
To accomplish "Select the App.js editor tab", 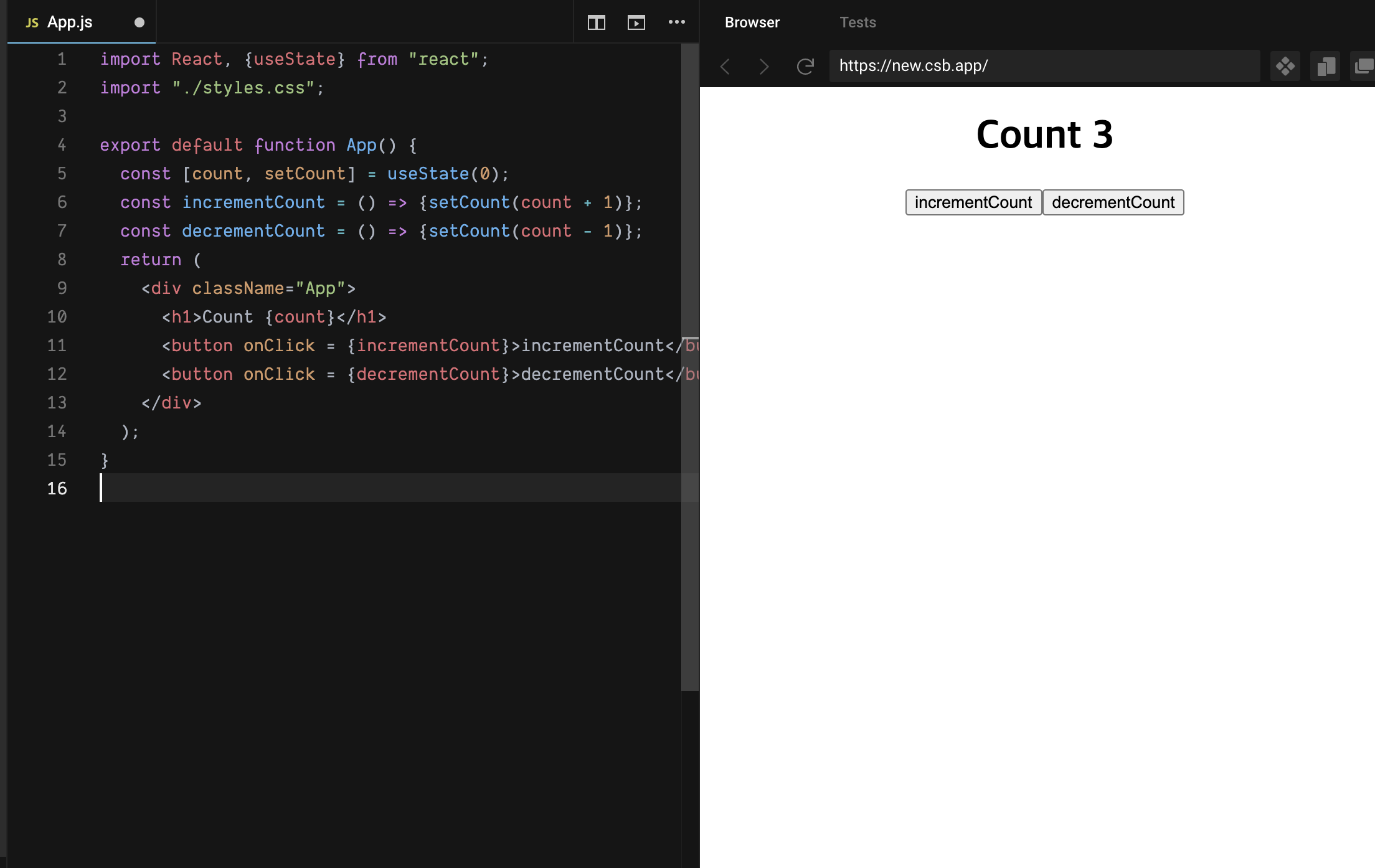I will click(x=69, y=22).
